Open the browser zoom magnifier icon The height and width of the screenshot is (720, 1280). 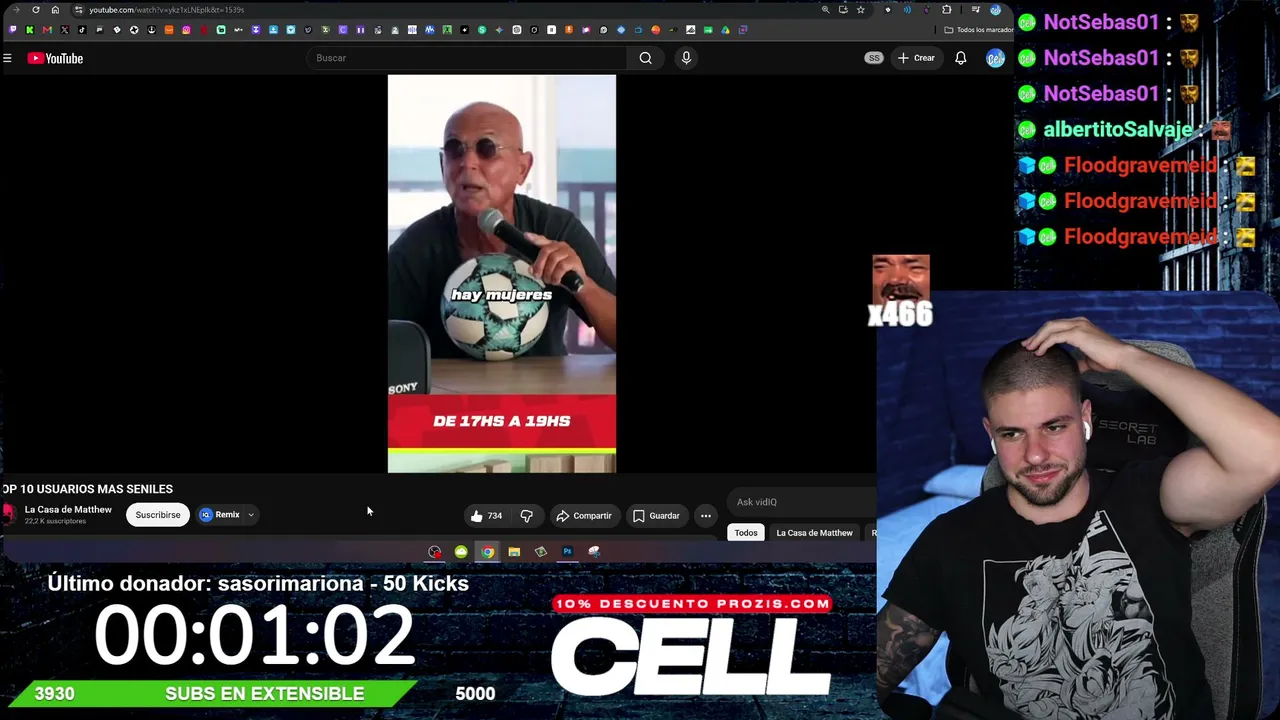[x=825, y=10]
